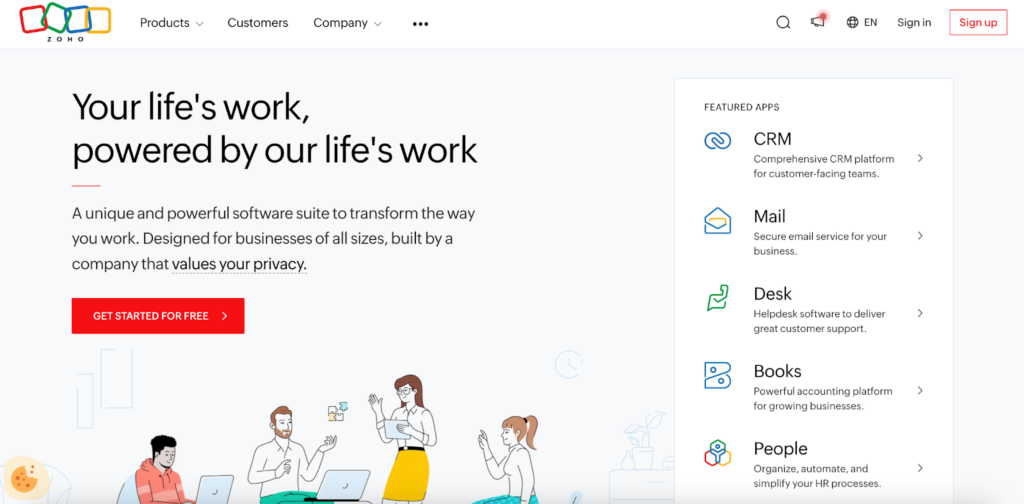Image resolution: width=1024 pixels, height=504 pixels.
Task: Open the People app title
Action: (x=780, y=449)
